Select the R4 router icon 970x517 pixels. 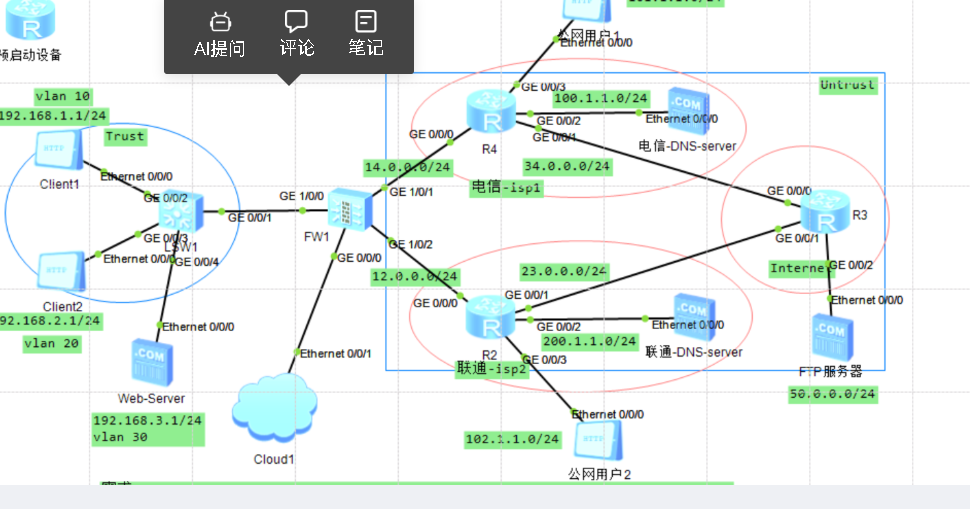491,111
